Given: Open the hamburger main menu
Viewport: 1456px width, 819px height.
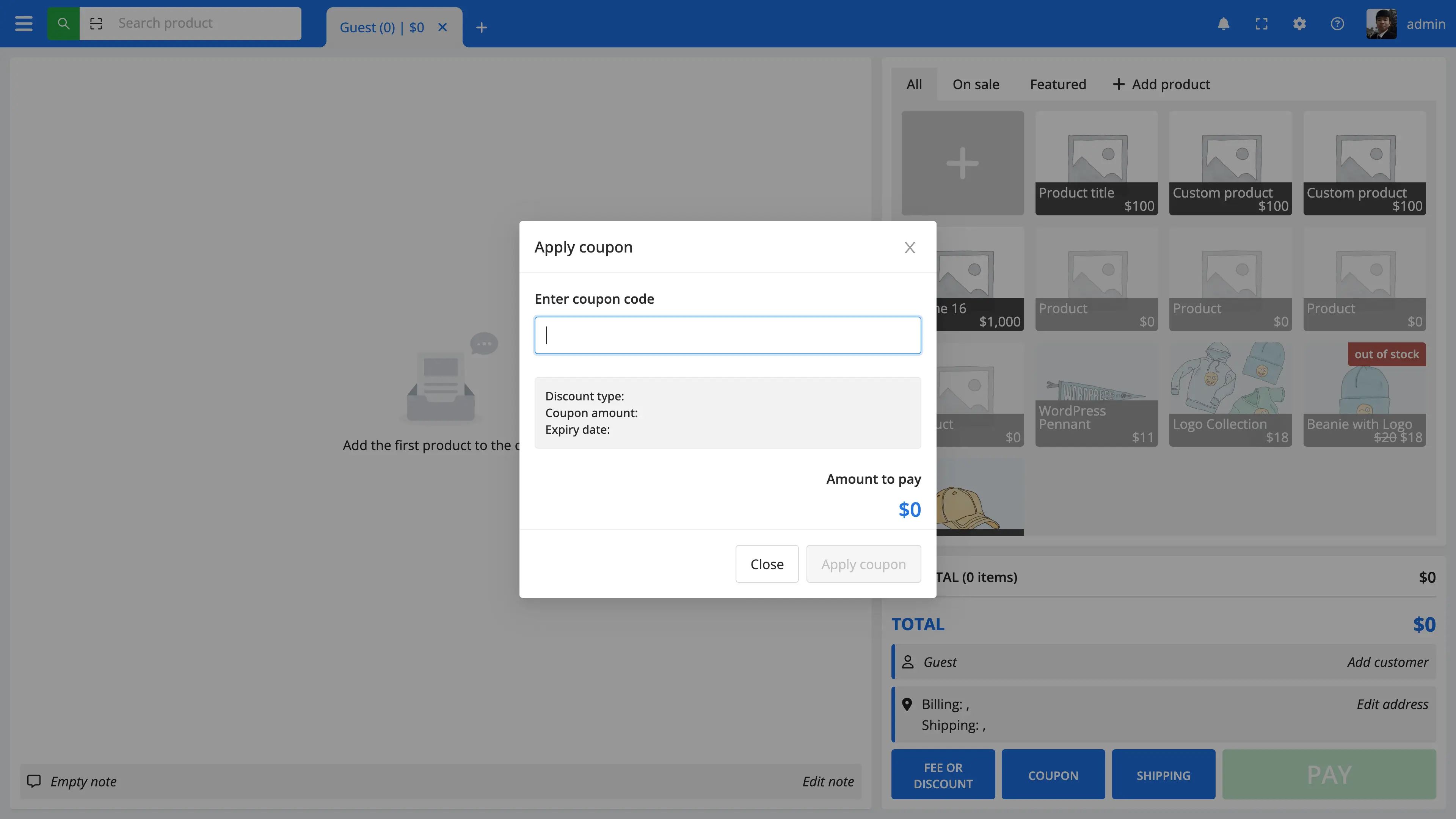Looking at the screenshot, I should (23, 24).
